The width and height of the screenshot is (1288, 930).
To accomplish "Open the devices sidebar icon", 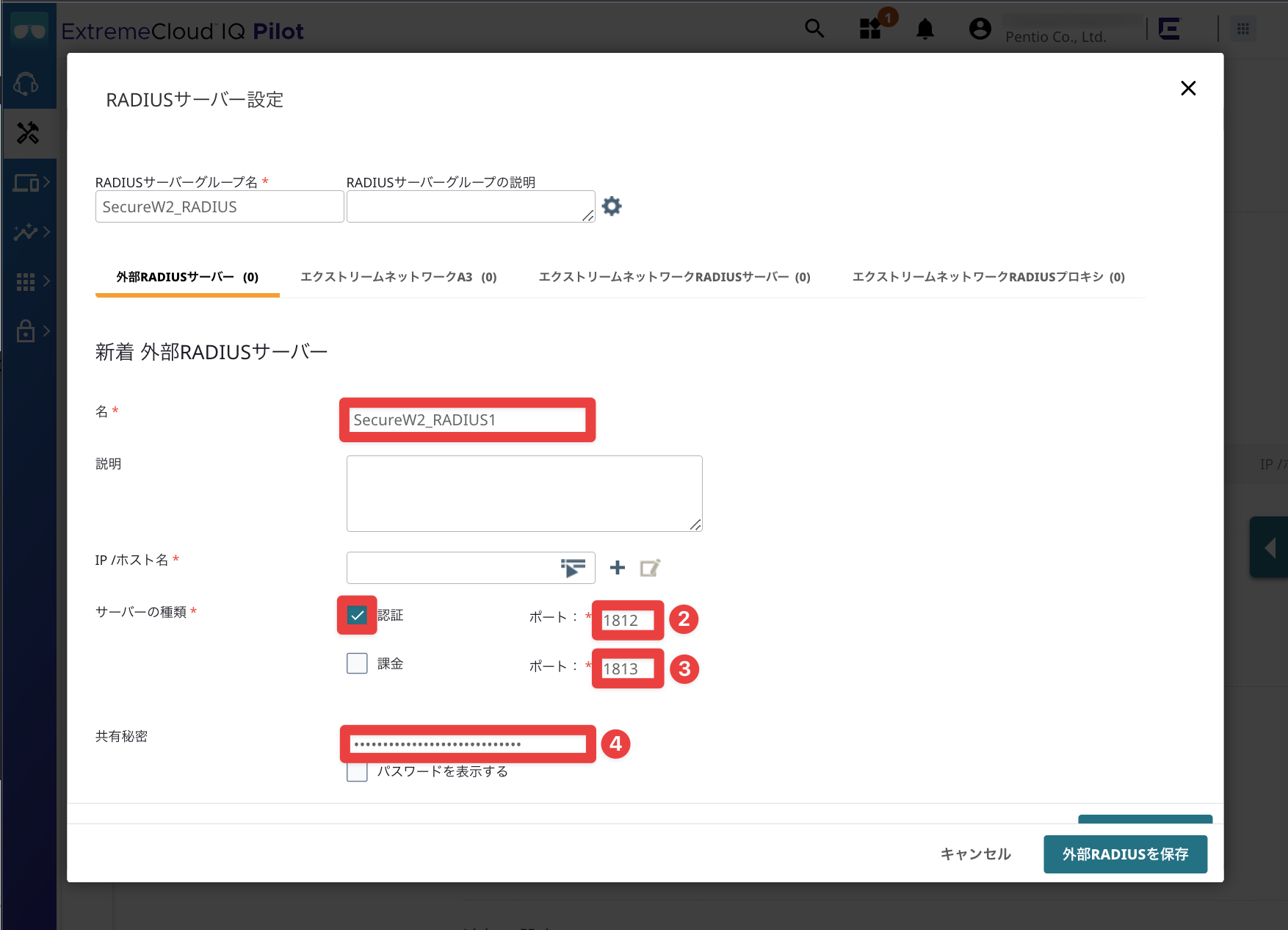I will point(26,182).
